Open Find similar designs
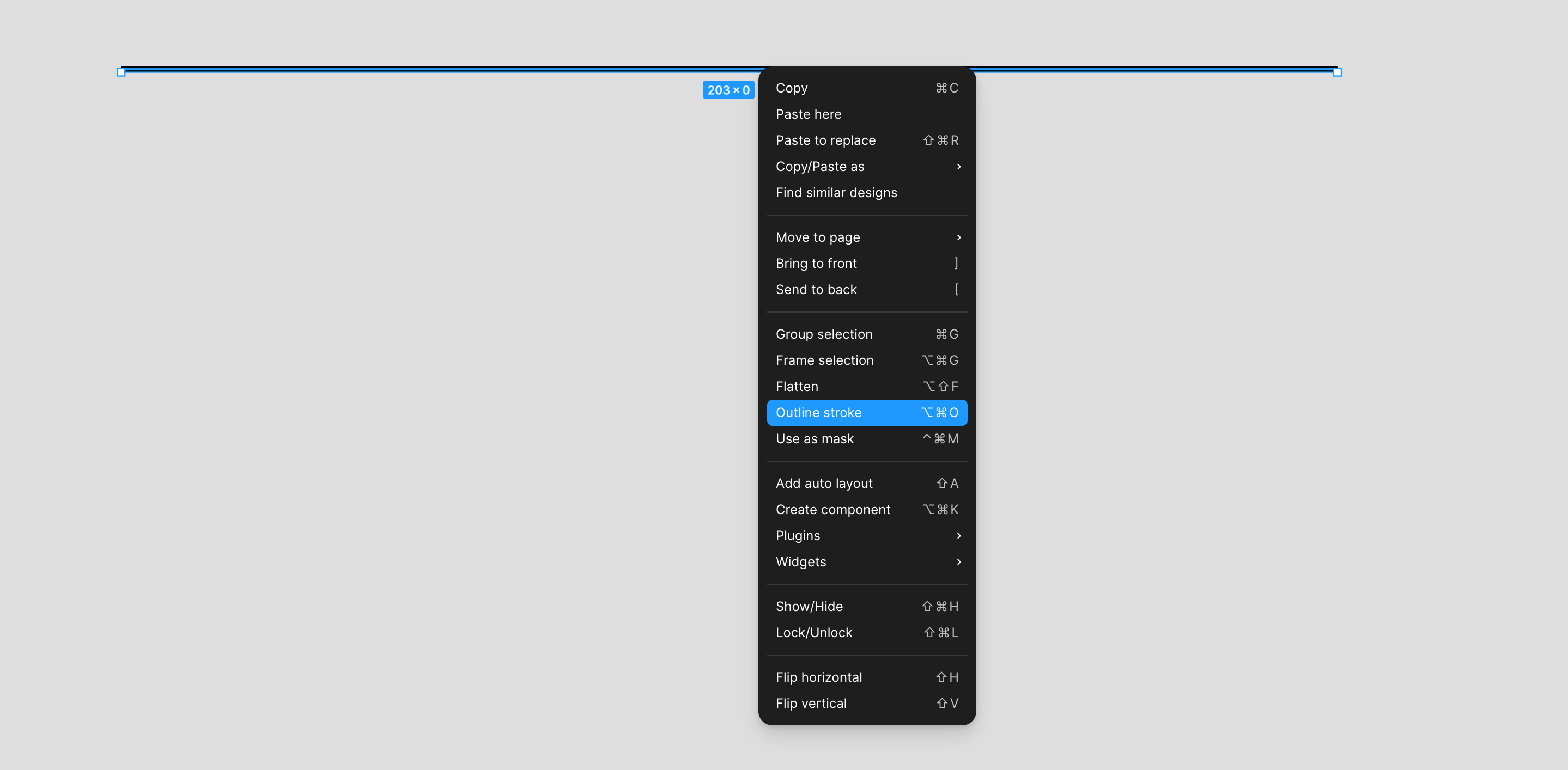Image resolution: width=1568 pixels, height=770 pixels. (867, 193)
